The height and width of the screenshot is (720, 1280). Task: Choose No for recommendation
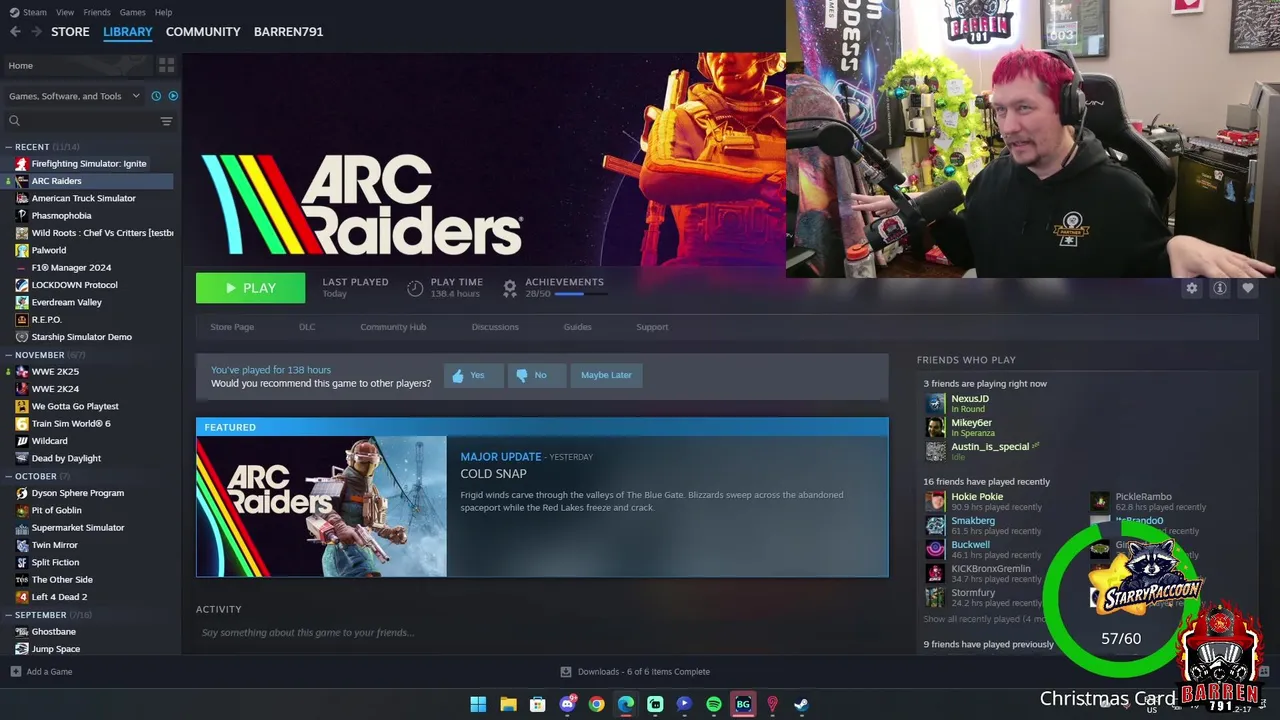(537, 375)
